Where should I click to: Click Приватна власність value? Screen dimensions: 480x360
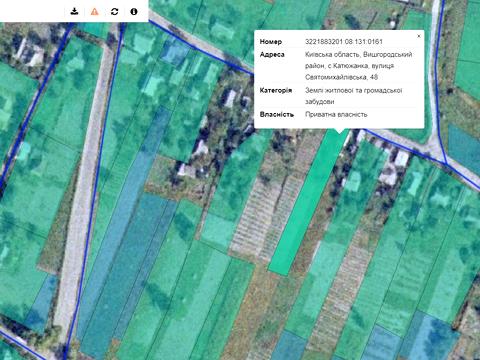pos(336,114)
